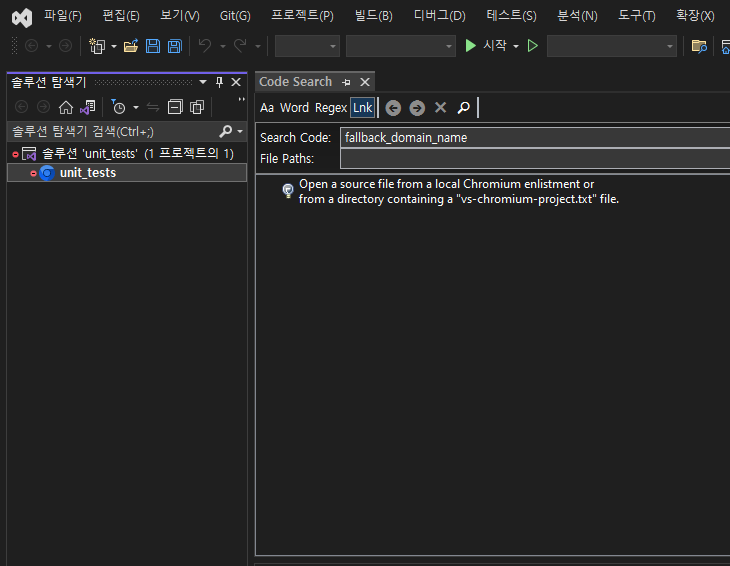
Task: Open Git(G) menu
Action: tap(235, 16)
